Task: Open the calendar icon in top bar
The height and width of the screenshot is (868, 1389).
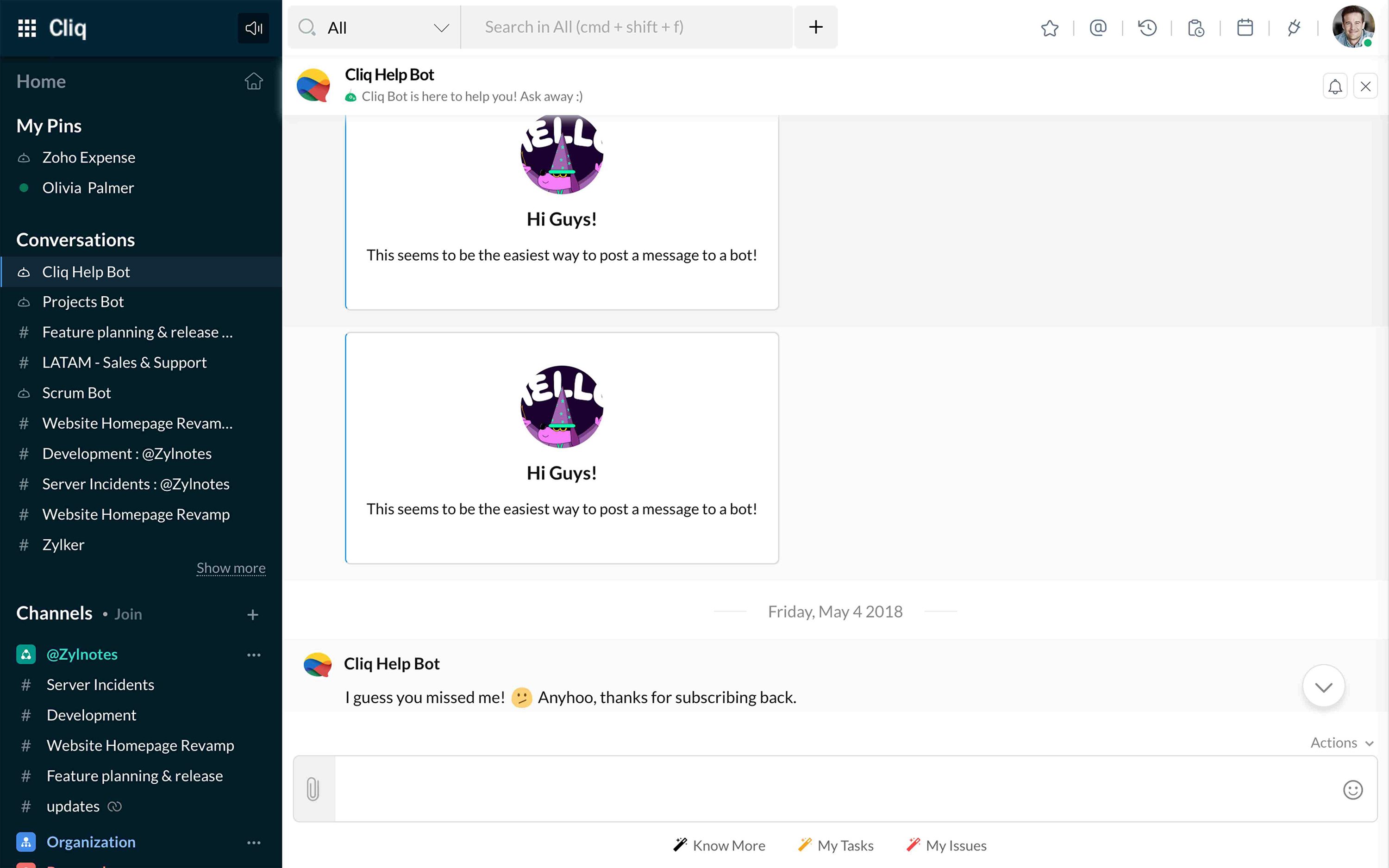Action: point(1245,28)
